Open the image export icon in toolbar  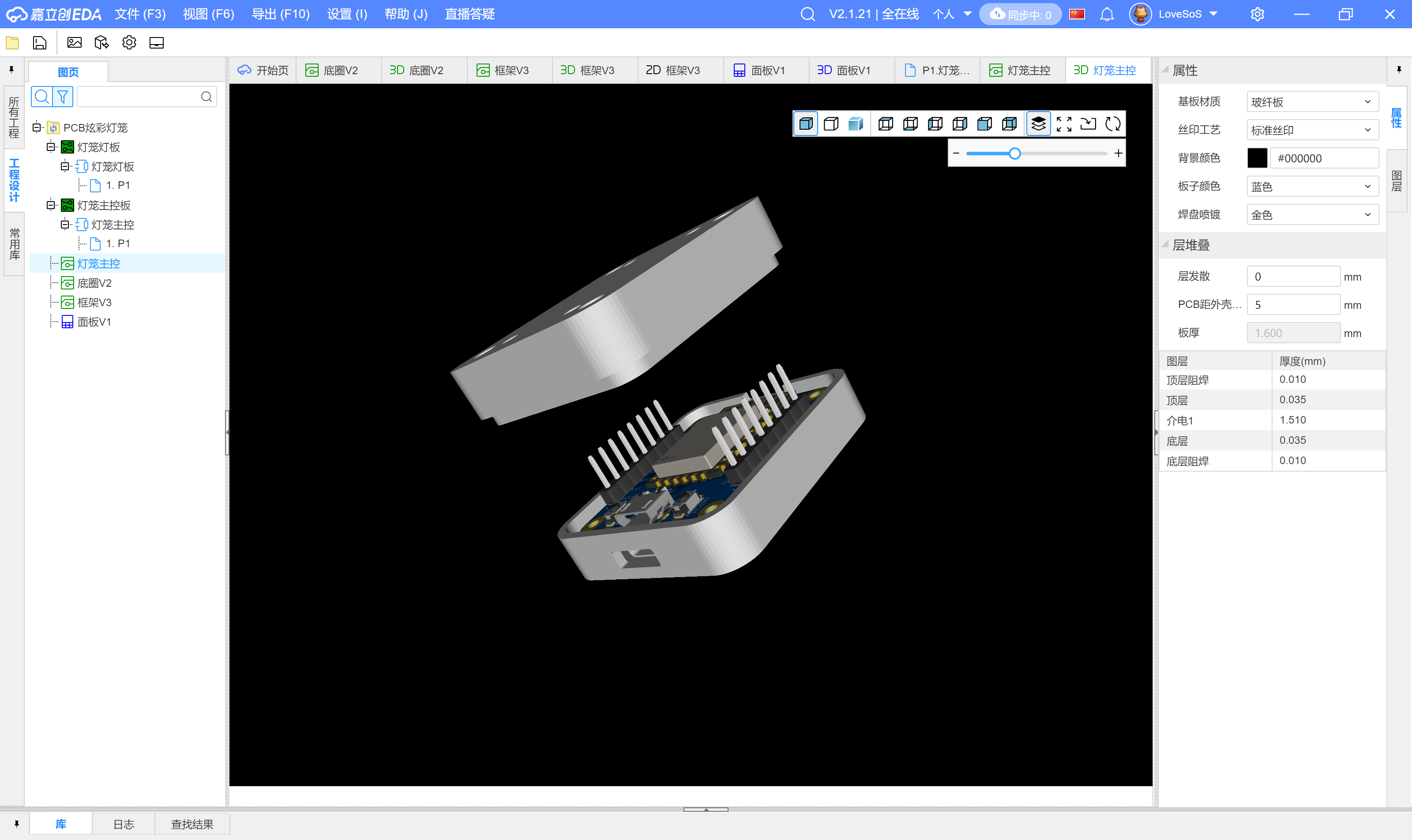pos(74,42)
